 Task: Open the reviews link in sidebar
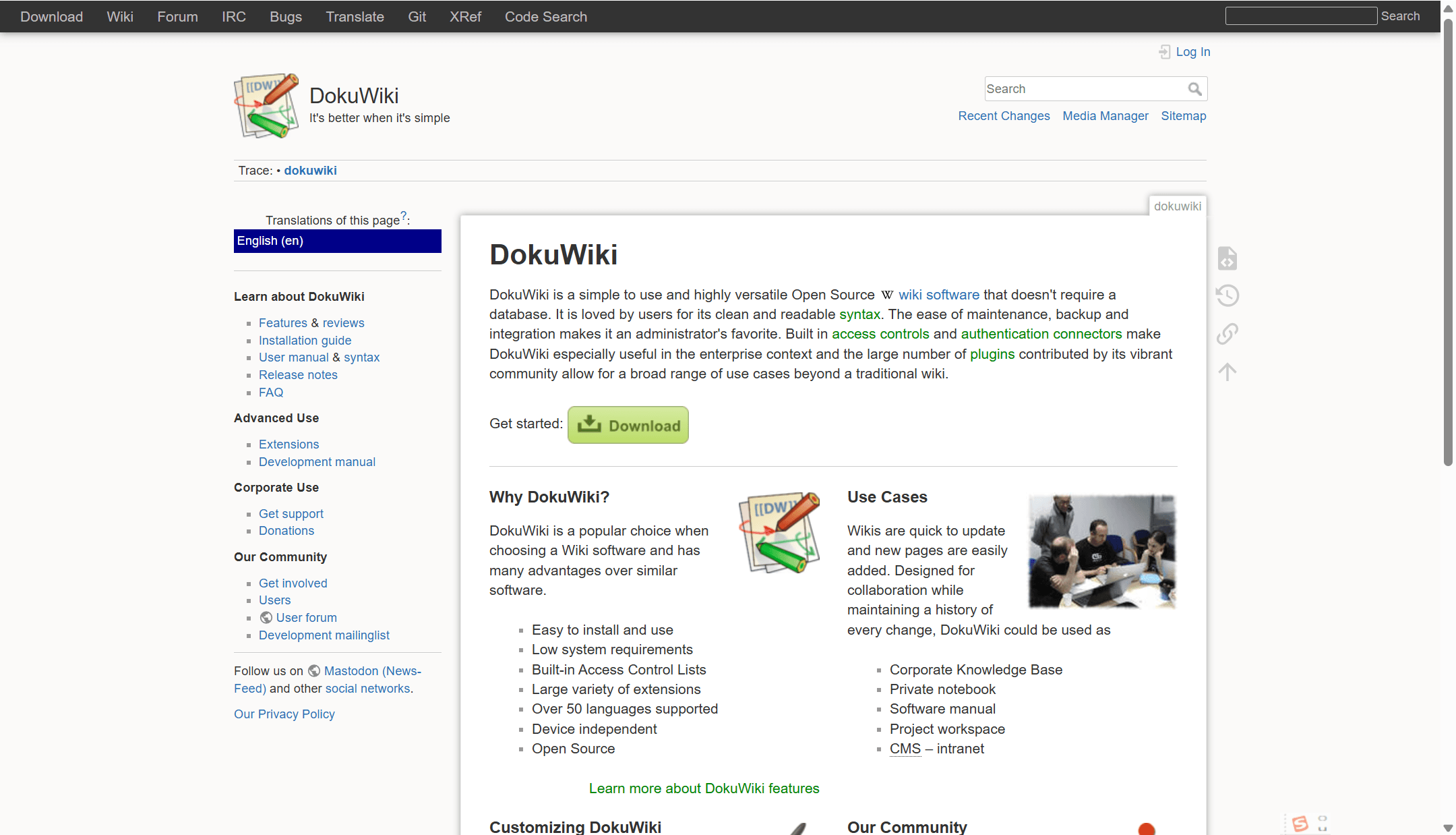(x=343, y=323)
